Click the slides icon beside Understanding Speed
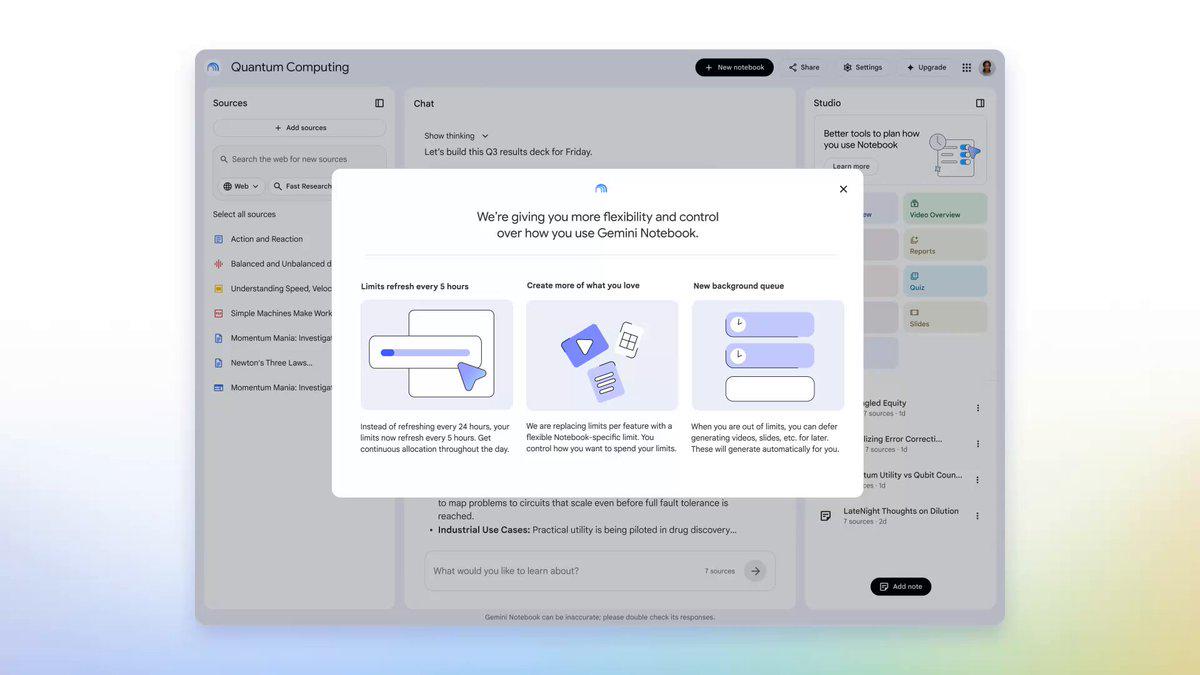The image size is (1200, 675). tap(218, 289)
